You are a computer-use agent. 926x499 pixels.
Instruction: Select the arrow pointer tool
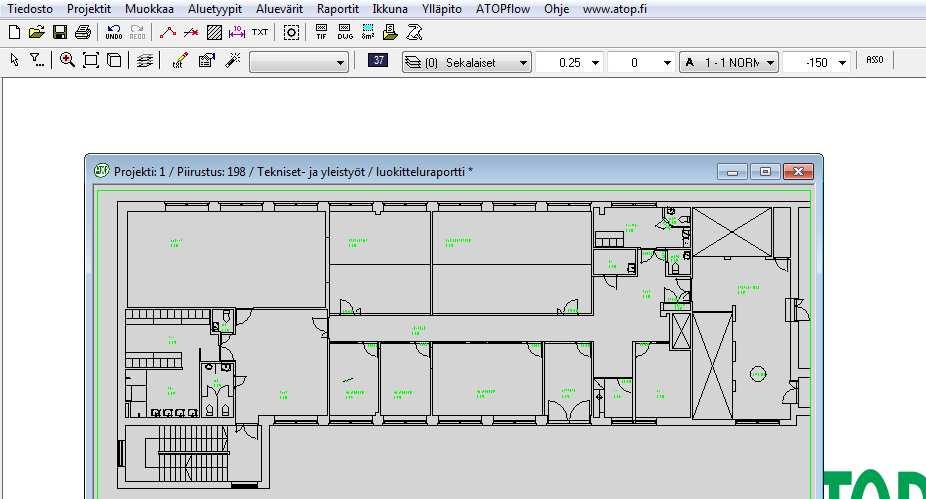coord(15,60)
